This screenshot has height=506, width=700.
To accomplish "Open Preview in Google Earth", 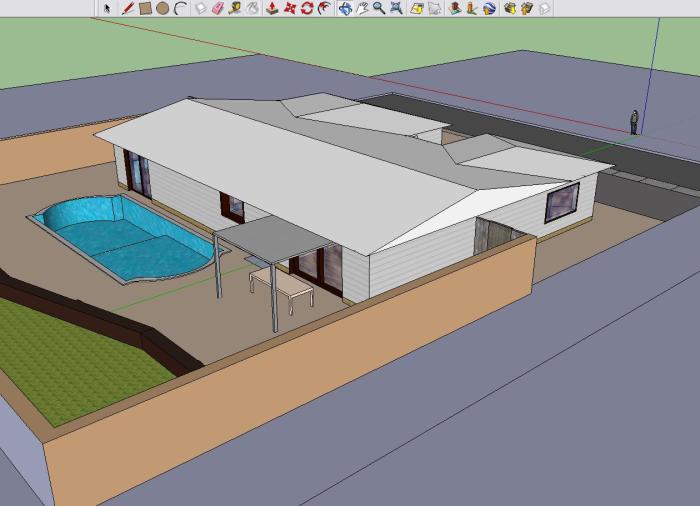I will 489,8.
